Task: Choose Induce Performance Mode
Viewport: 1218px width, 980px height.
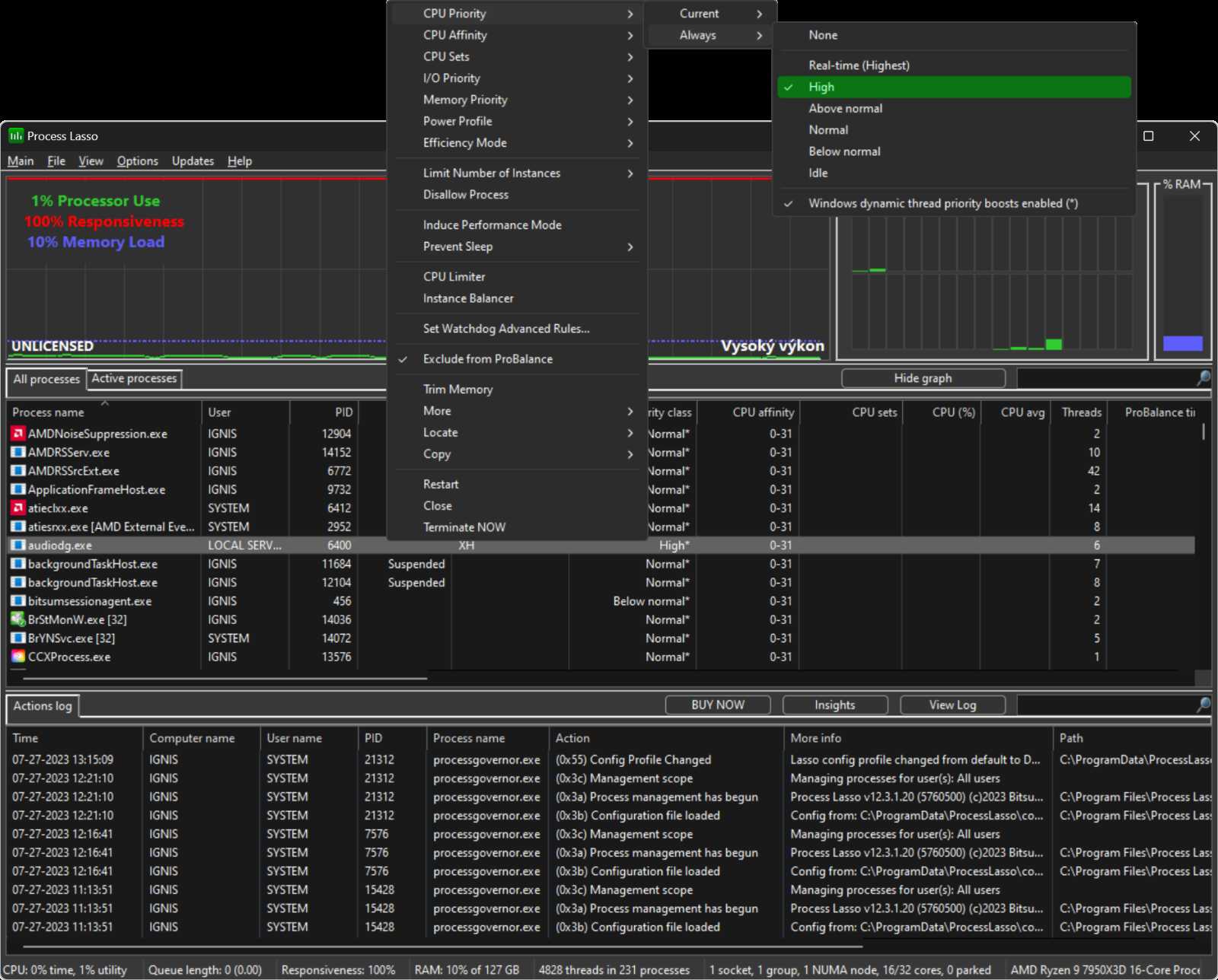Action: tap(518, 225)
